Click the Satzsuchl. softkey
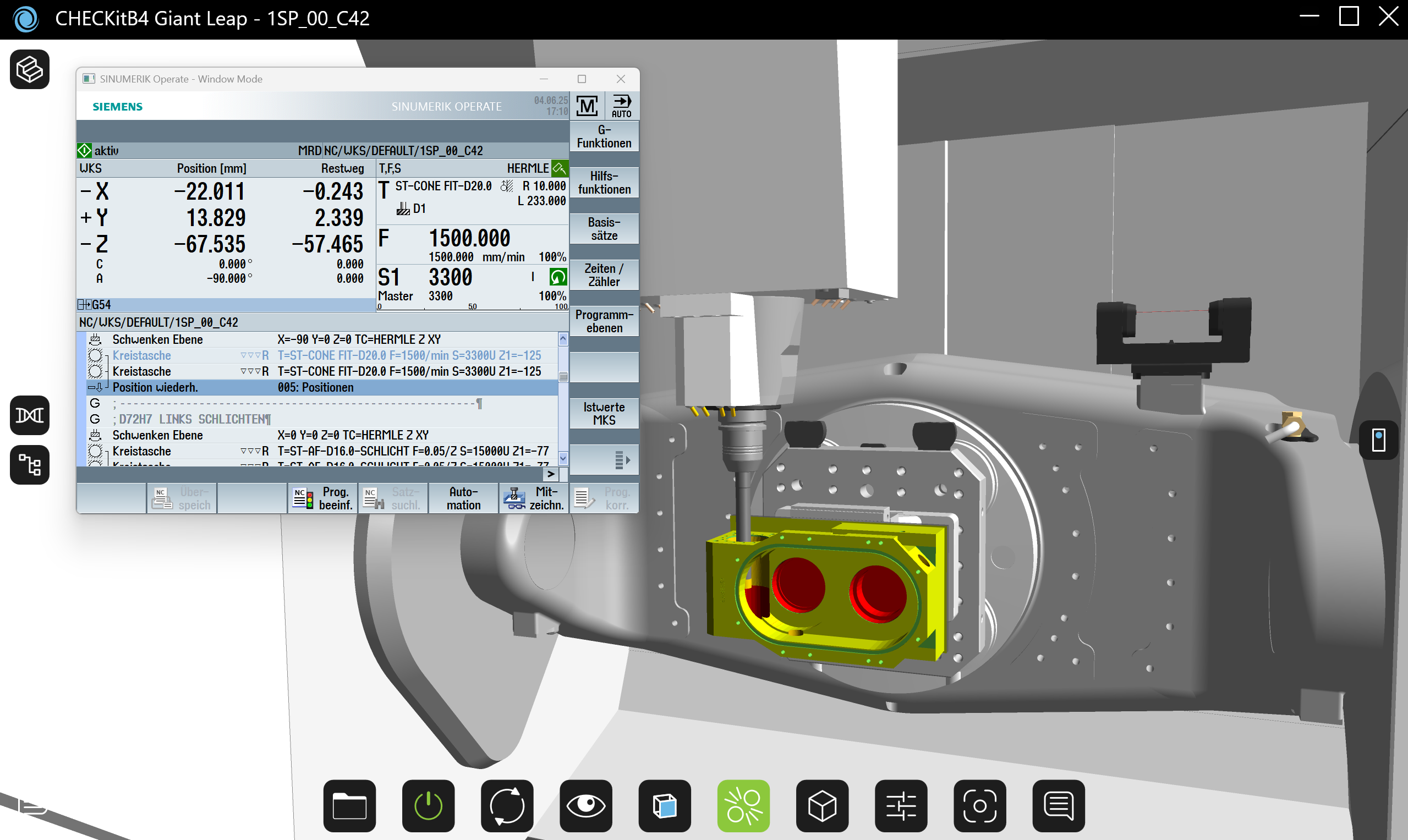 393,499
